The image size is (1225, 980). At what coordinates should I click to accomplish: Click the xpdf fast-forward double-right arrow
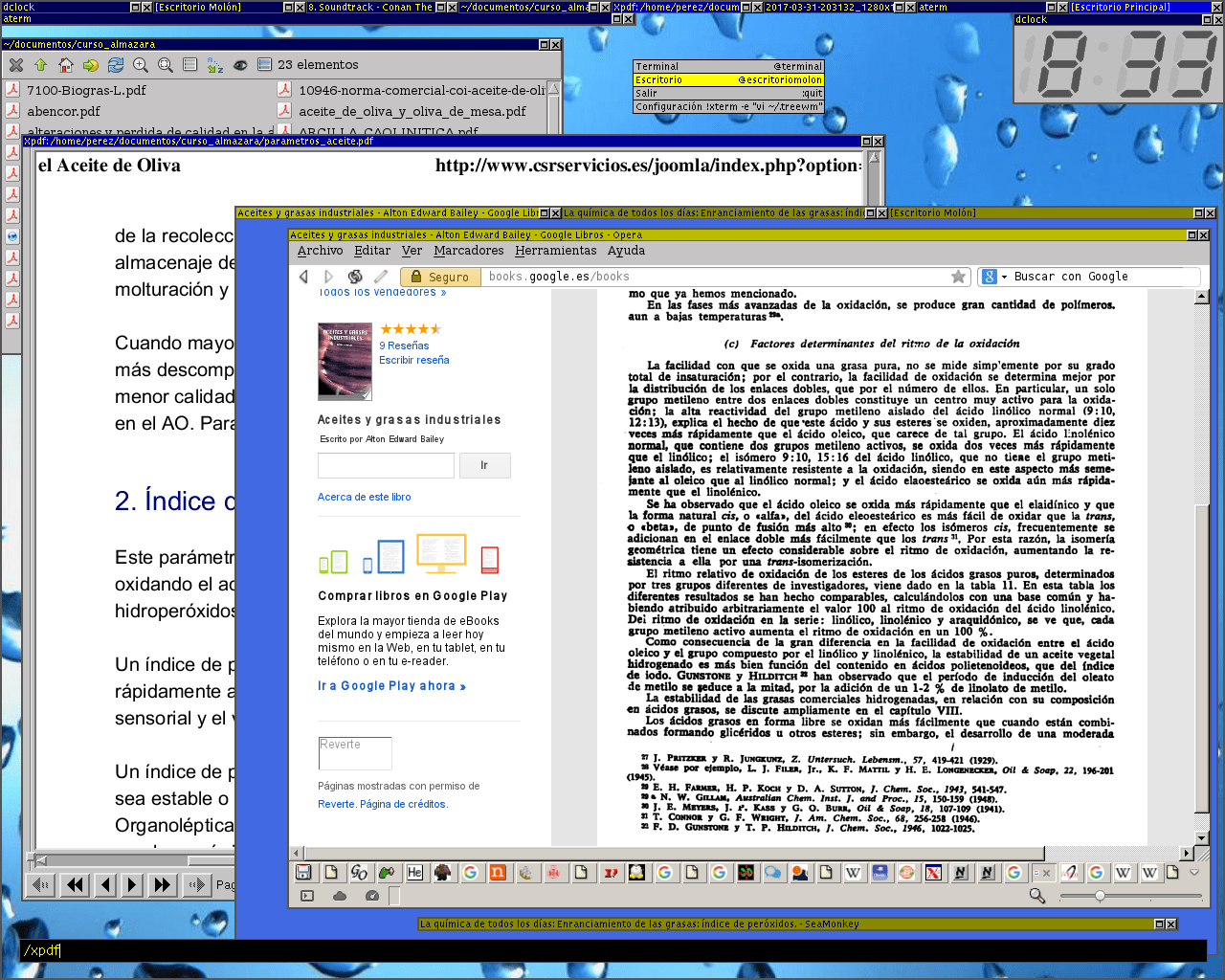(x=163, y=885)
